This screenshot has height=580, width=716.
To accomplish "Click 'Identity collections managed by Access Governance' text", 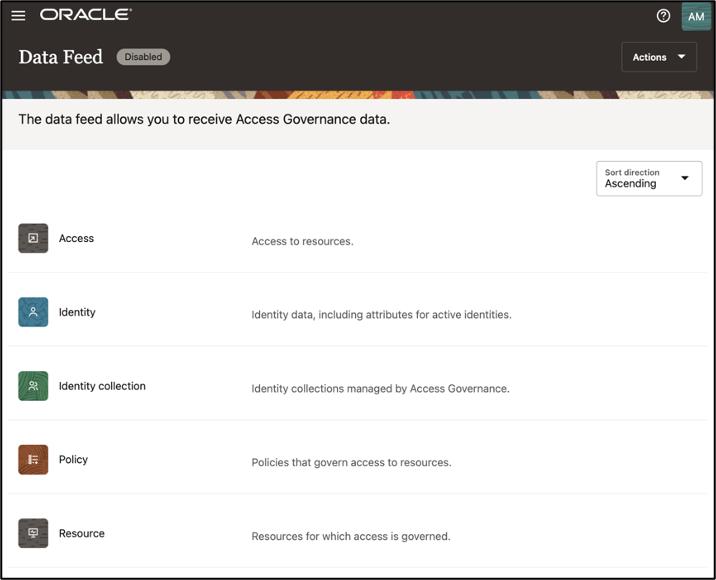I will 380,389.
